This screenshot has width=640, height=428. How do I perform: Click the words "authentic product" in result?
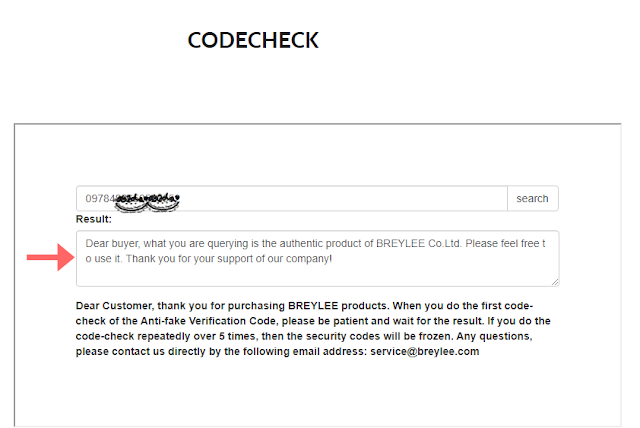(x=320, y=244)
